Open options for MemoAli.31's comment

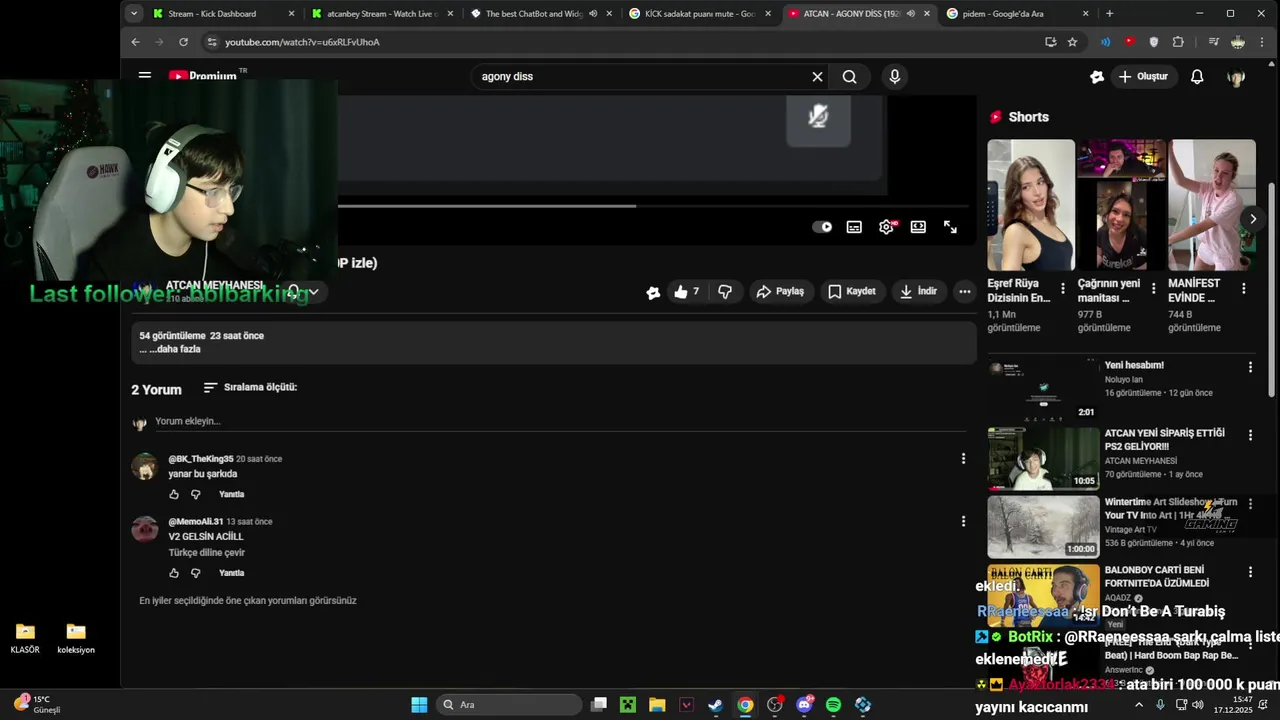pyautogui.click(x=963, y=521)
